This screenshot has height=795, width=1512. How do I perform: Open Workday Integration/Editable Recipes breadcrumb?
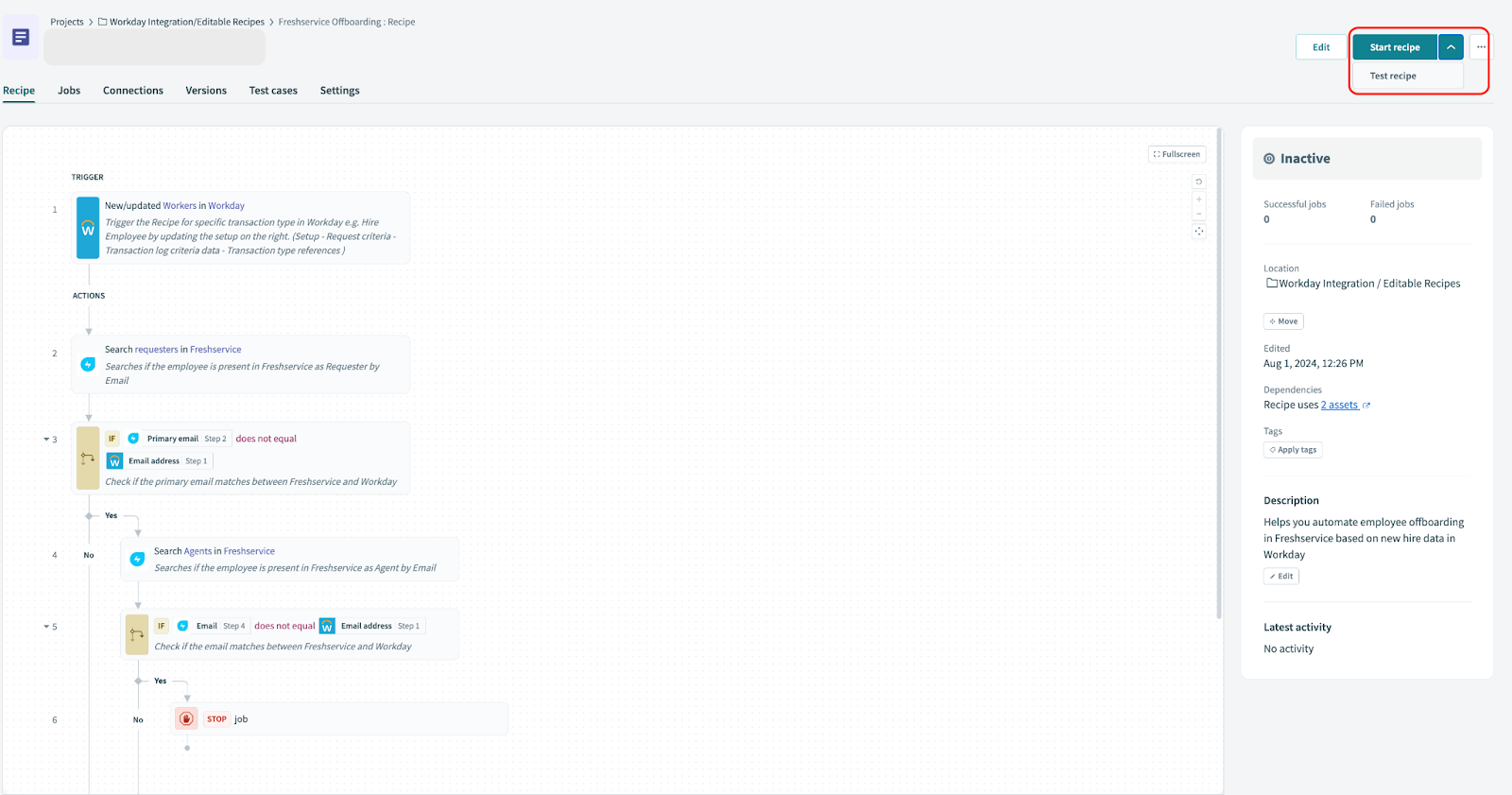(187, 22)
